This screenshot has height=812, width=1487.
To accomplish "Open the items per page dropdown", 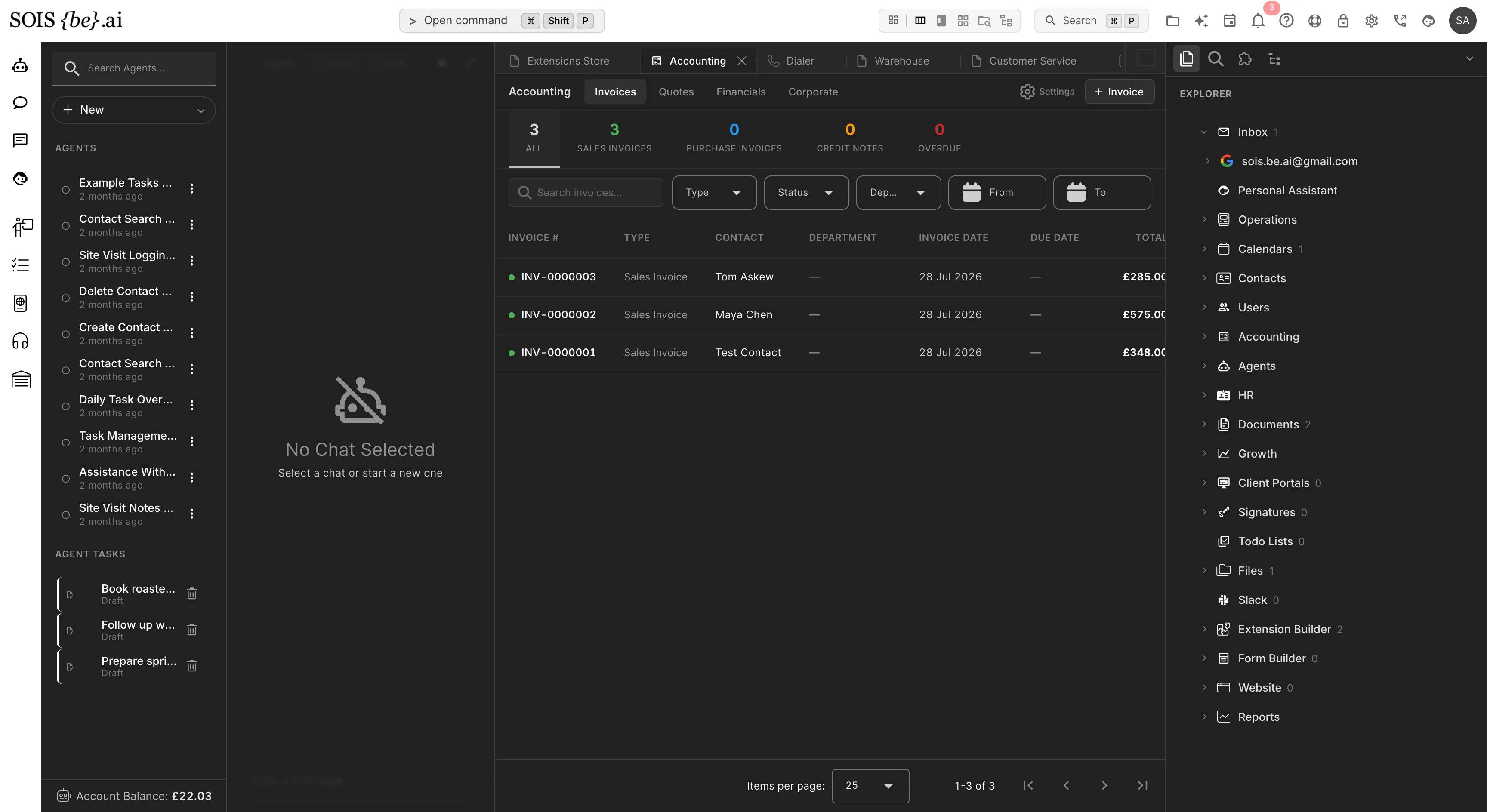I will point(870,785).
